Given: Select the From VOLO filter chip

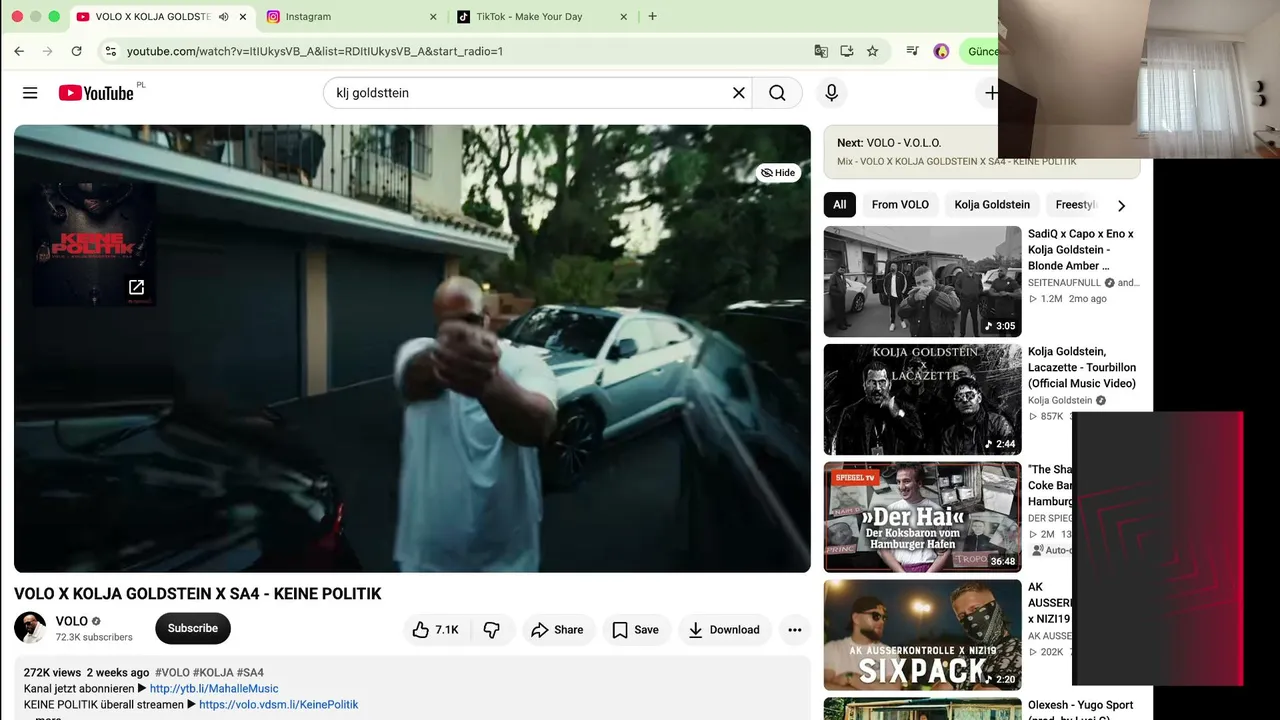Looking at the screenshot, I should [900, 205].
